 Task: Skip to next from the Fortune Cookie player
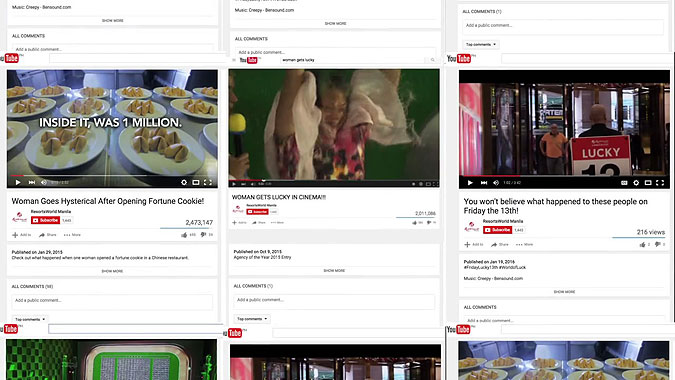pyautogui.click(x=31, y=182)
